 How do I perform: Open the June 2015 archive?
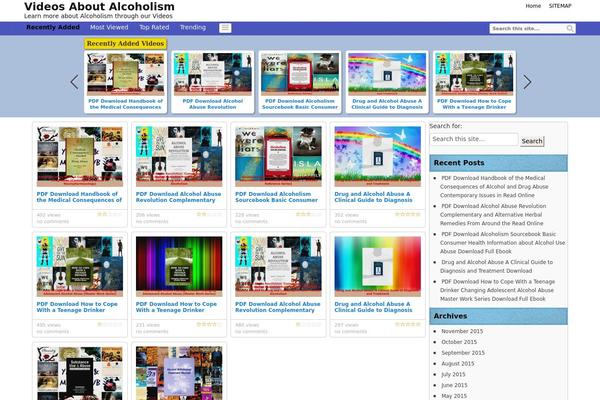click(x=454, y=385)
